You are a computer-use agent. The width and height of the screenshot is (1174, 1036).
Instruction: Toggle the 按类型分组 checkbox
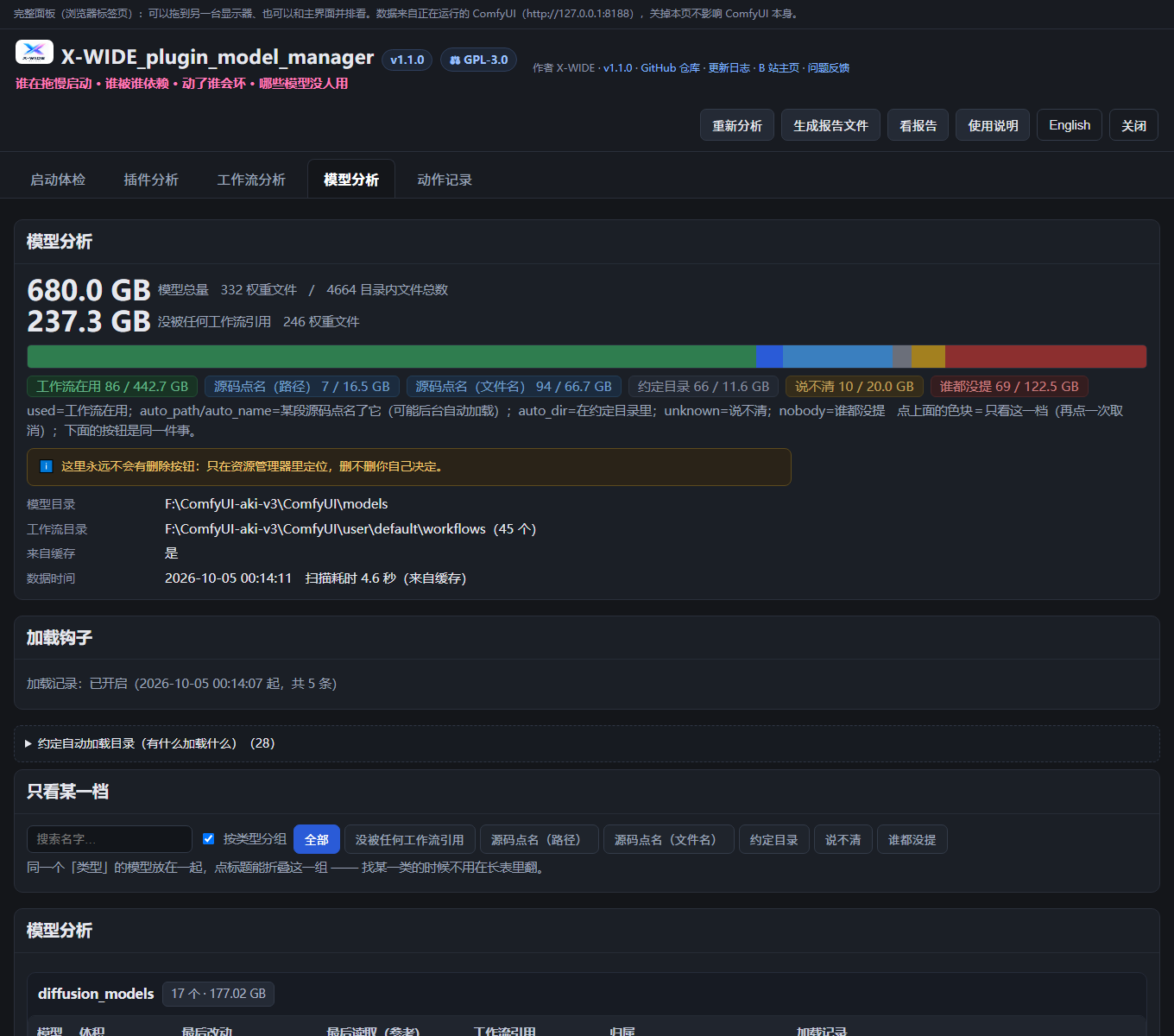(x=208, y=838)
